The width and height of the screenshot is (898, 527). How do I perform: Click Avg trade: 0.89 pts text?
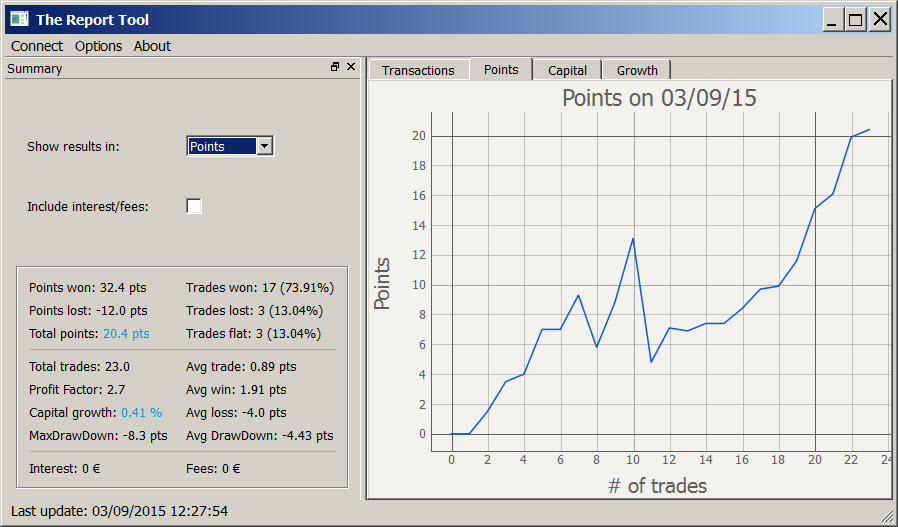tap(241, 367)
